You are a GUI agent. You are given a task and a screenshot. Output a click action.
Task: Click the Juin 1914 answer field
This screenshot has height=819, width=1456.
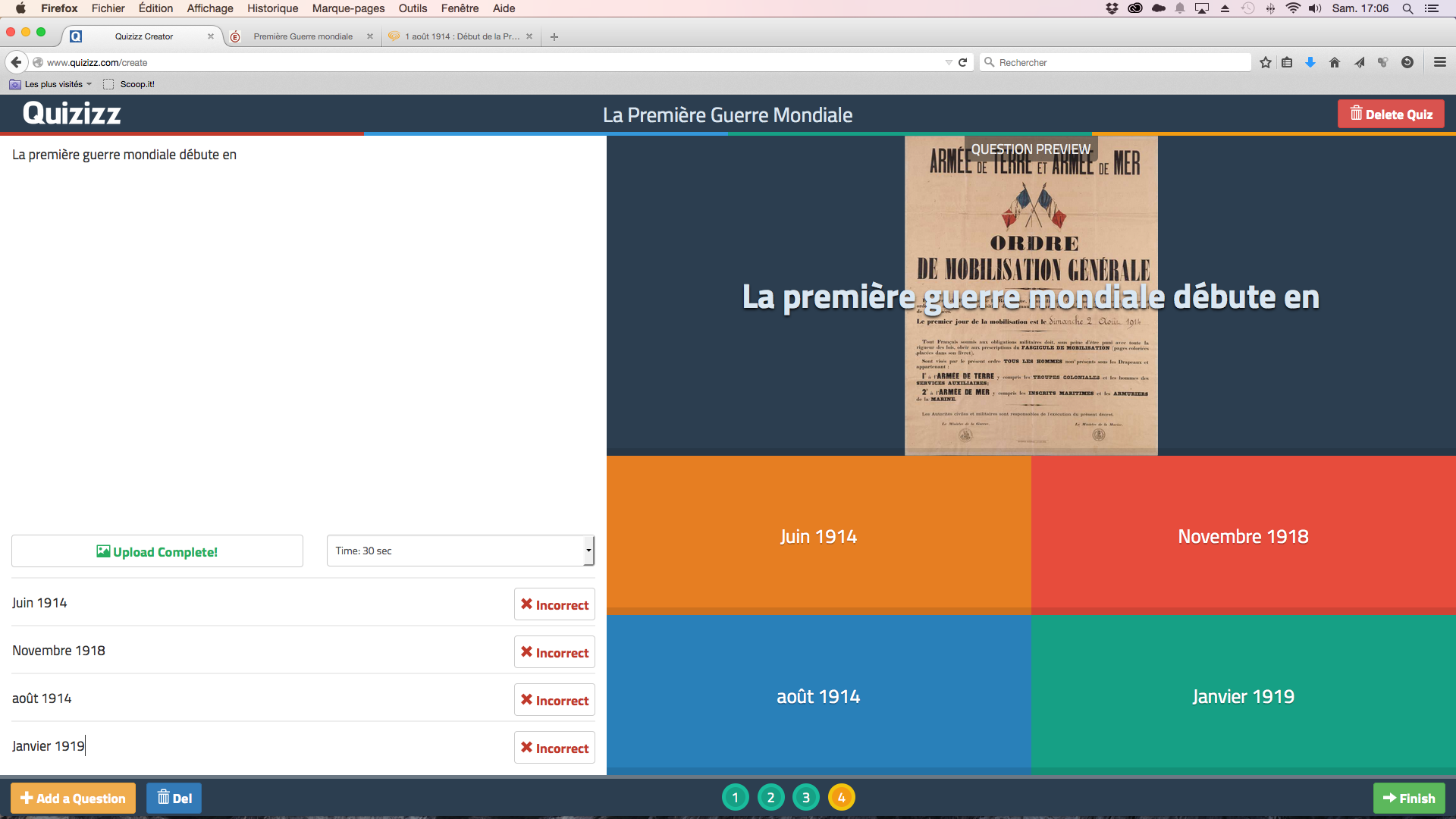(x=258, y=603)
